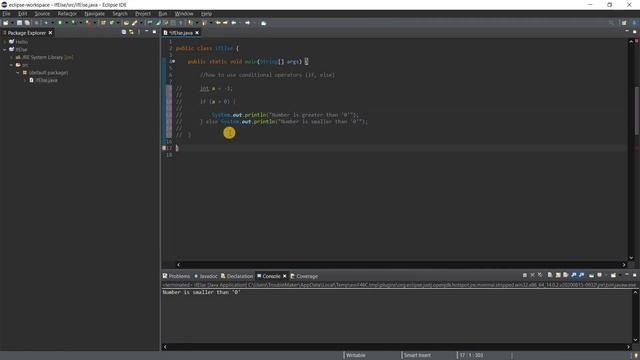The width and height of the screenshot is (640, 360).
Task: Switch to the Problems tab
Action: [x=176, y=276]
